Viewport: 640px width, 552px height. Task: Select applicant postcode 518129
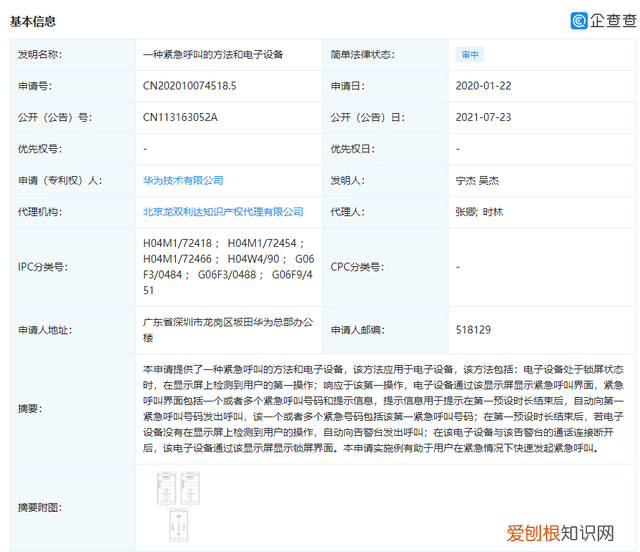(473, 330)
